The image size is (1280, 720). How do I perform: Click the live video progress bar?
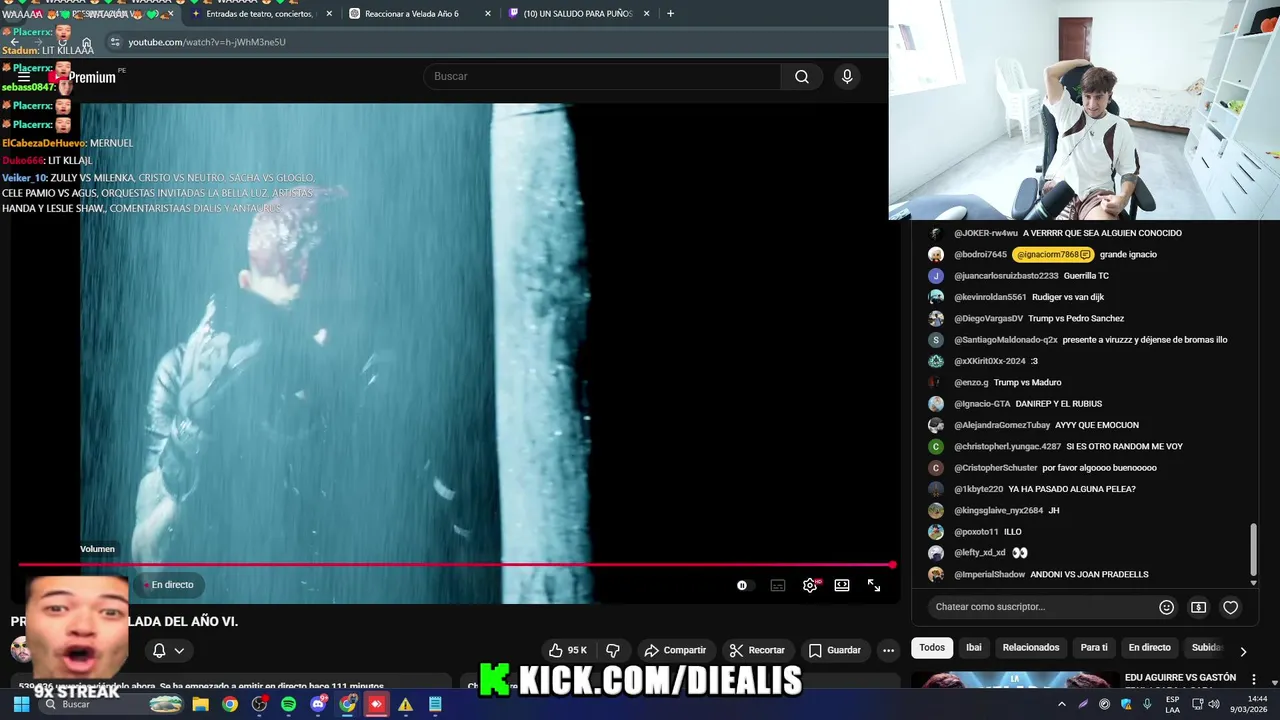(x=455, y=565)
